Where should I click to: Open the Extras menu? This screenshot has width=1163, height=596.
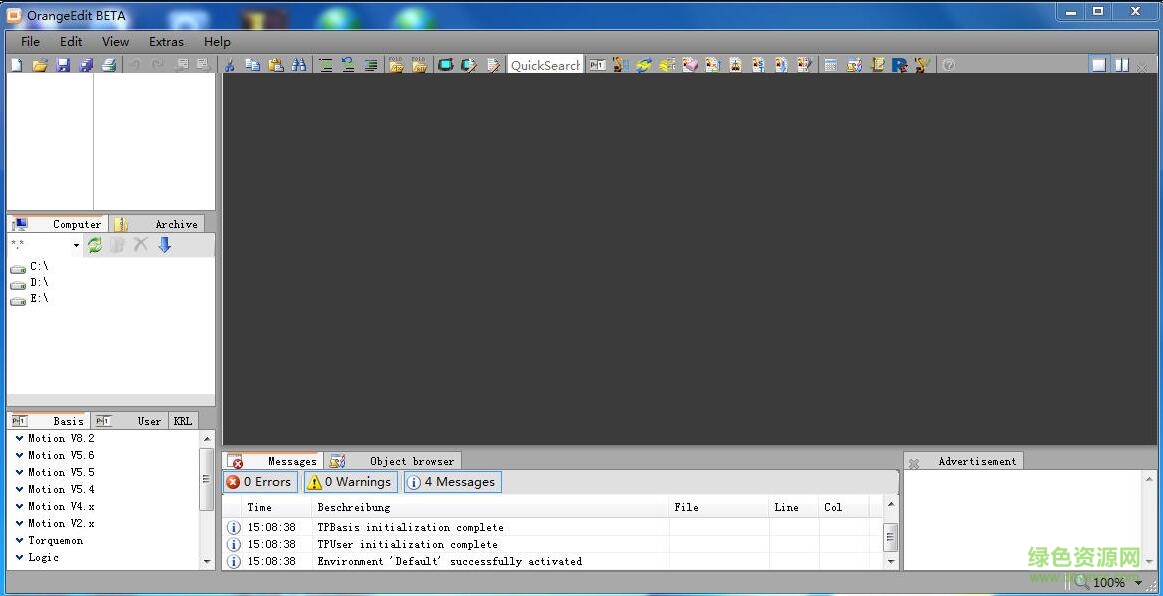166,42
